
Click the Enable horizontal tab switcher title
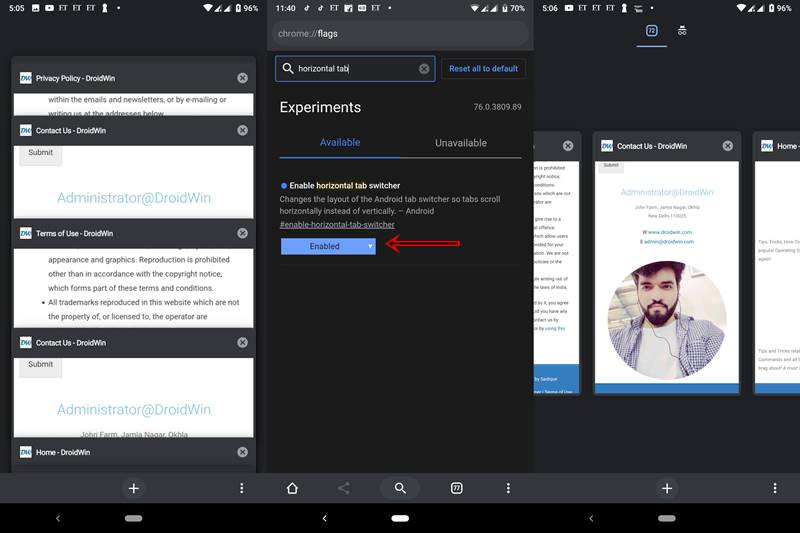tap(344, 185)
